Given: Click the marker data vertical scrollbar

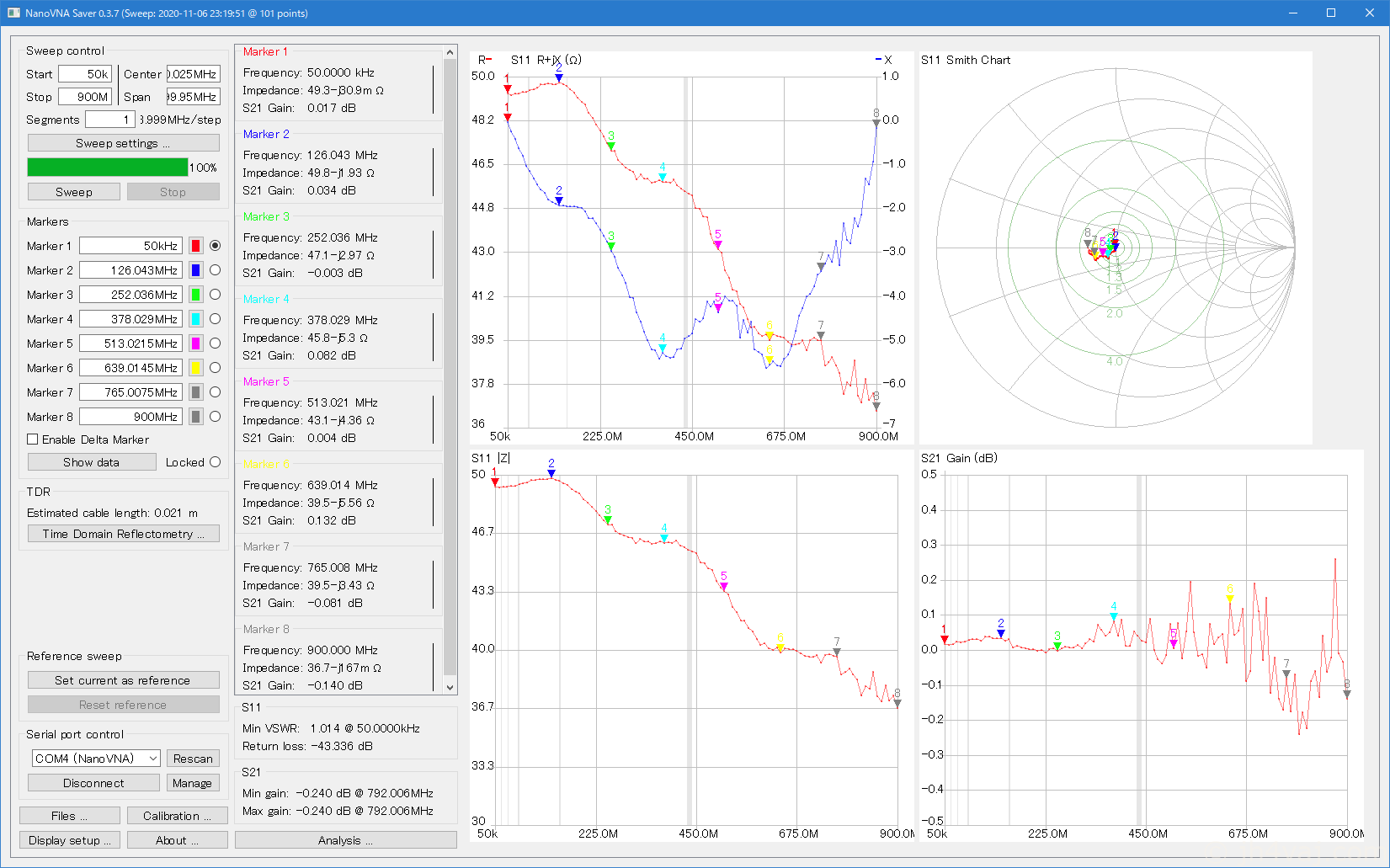Looking at the screenshot, I should click(x=450, y=366).
